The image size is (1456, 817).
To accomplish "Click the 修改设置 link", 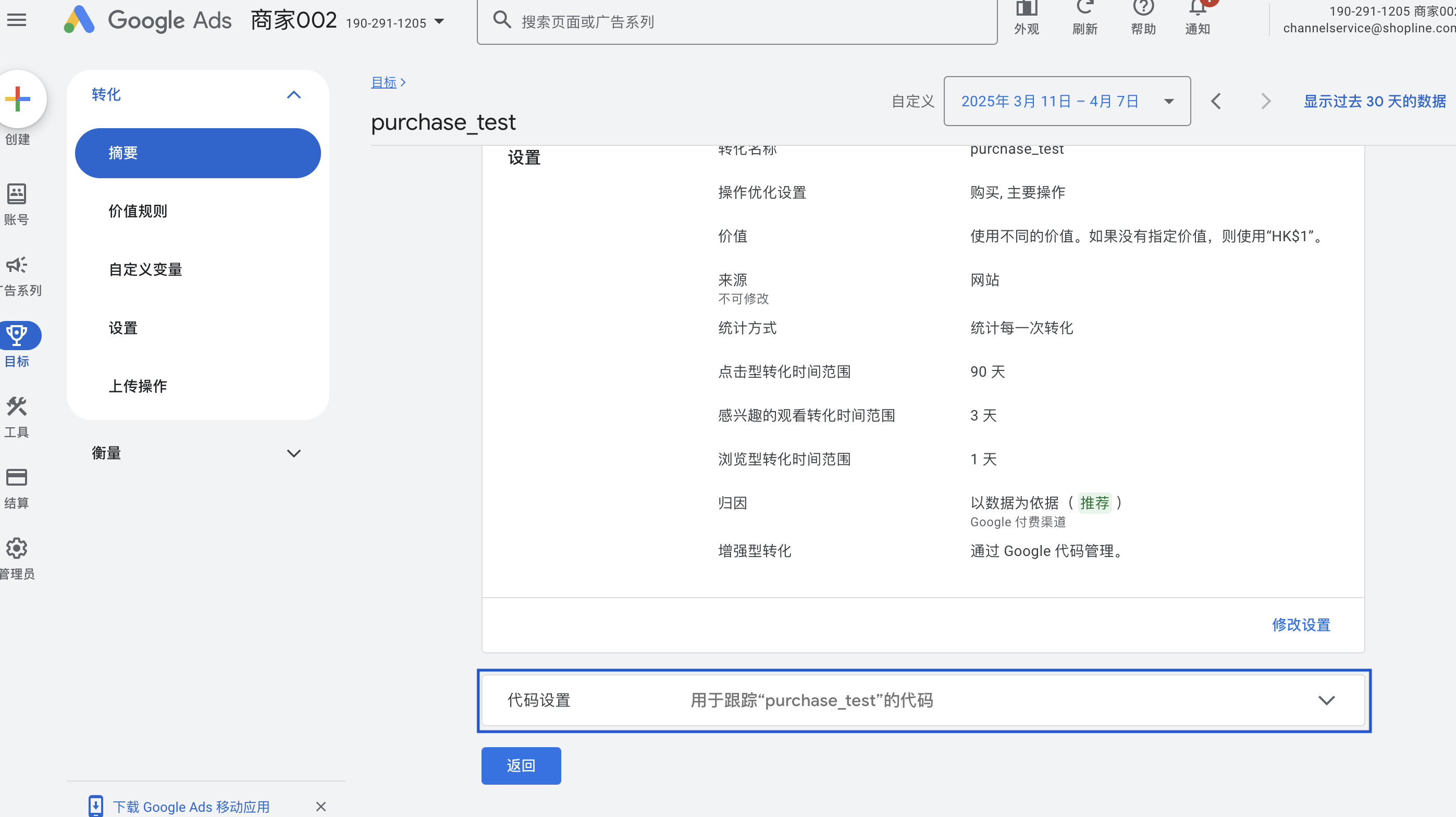I will coord(1301,625).
